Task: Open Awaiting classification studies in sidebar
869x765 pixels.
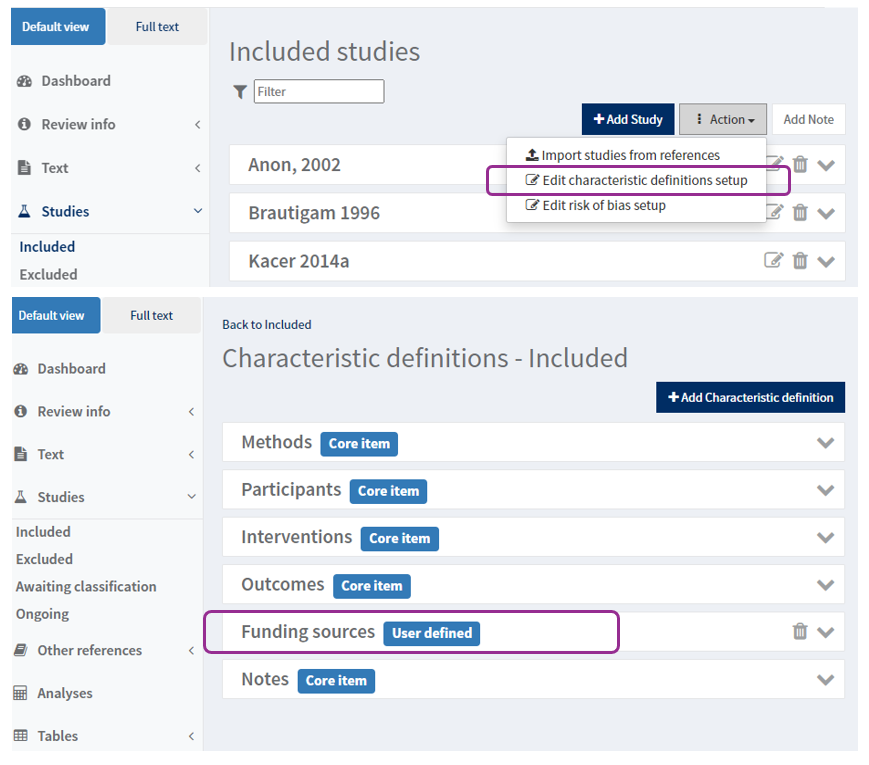Action: pyautogui.click(x=86, y=587)
